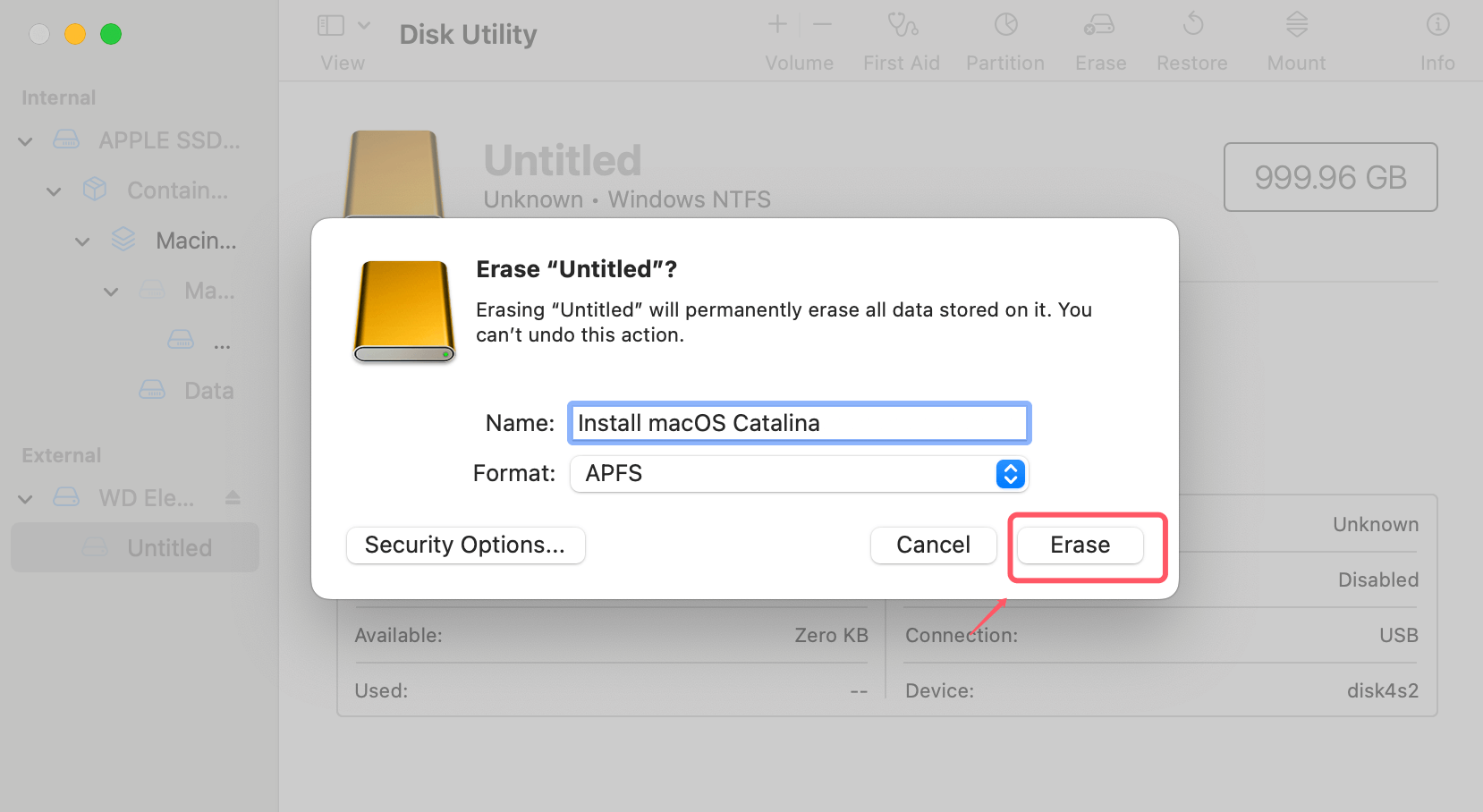The width and height of the screenshot is (1483, 812).
Task: Remove a volume with the minus icon
Action: click(x=824, y=24)
